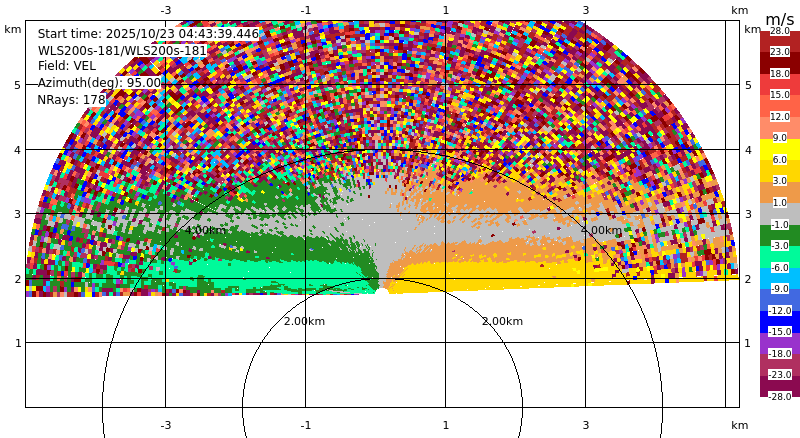Screen dimensions: 800x438
Task: Click the 'Start time: 2025/10/23 04:43:39.446' text
Action: tap(148, 34)
